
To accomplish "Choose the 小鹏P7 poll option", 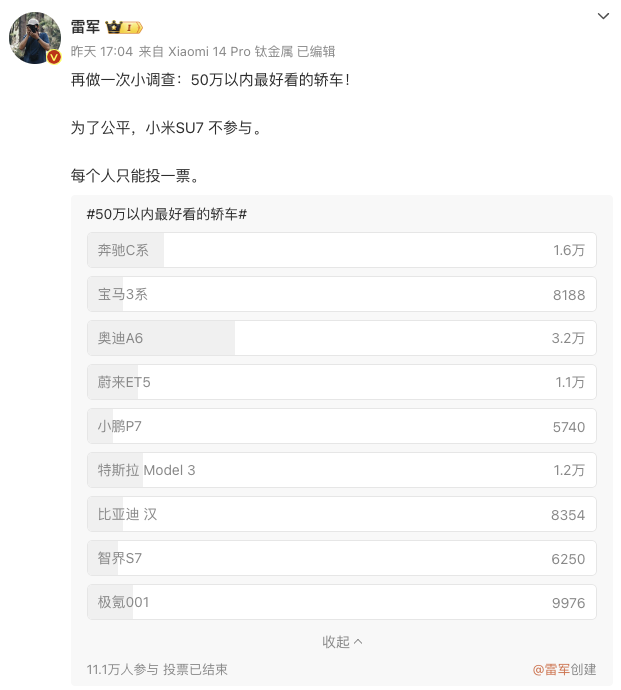I will point(342,426).
